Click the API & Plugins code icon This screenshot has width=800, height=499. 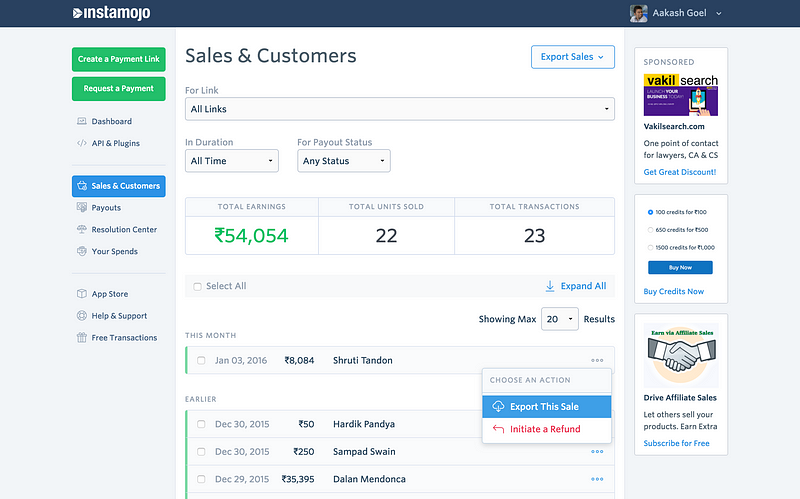(82, 143)
